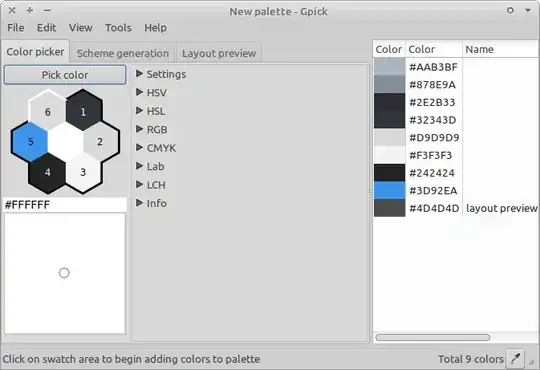Expand the CMYK section
The image size is (540, 370).
(x=156, y=148)
